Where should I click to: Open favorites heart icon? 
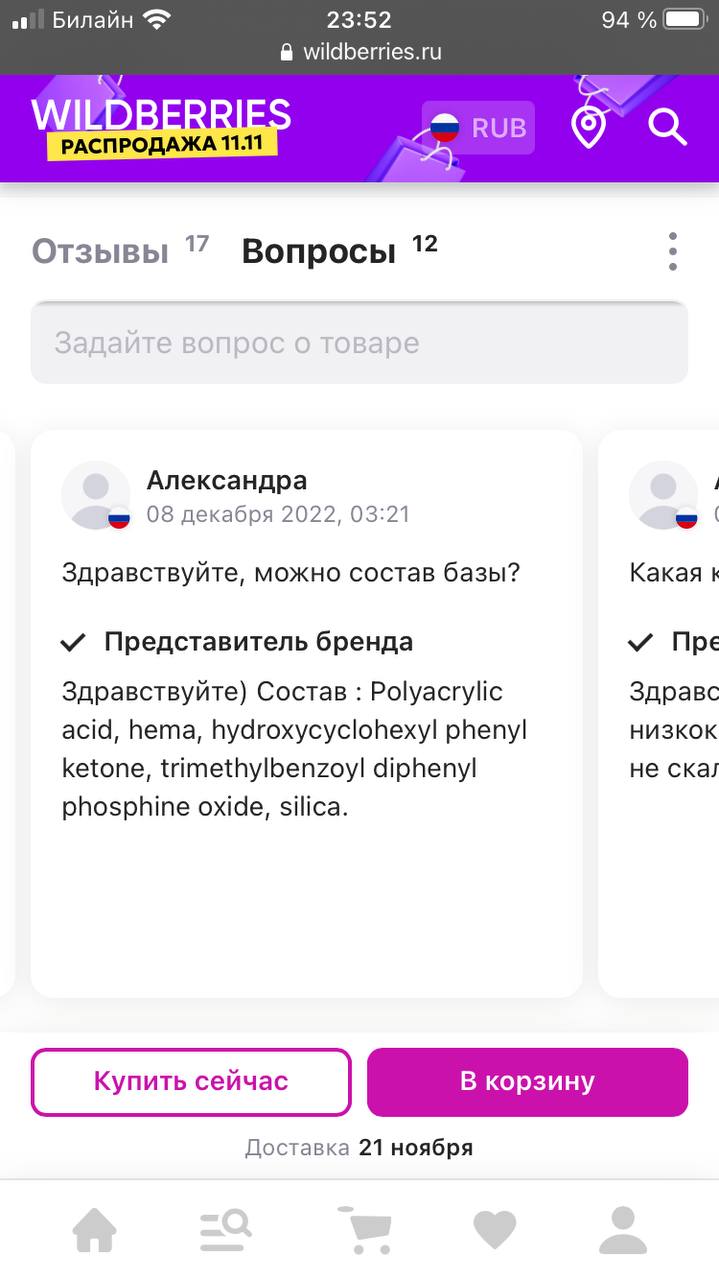point(494,1230)
